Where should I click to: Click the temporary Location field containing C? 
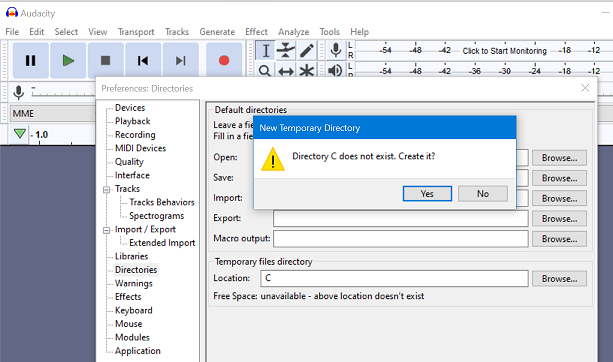pyautogui.click(x=394, y=278)
